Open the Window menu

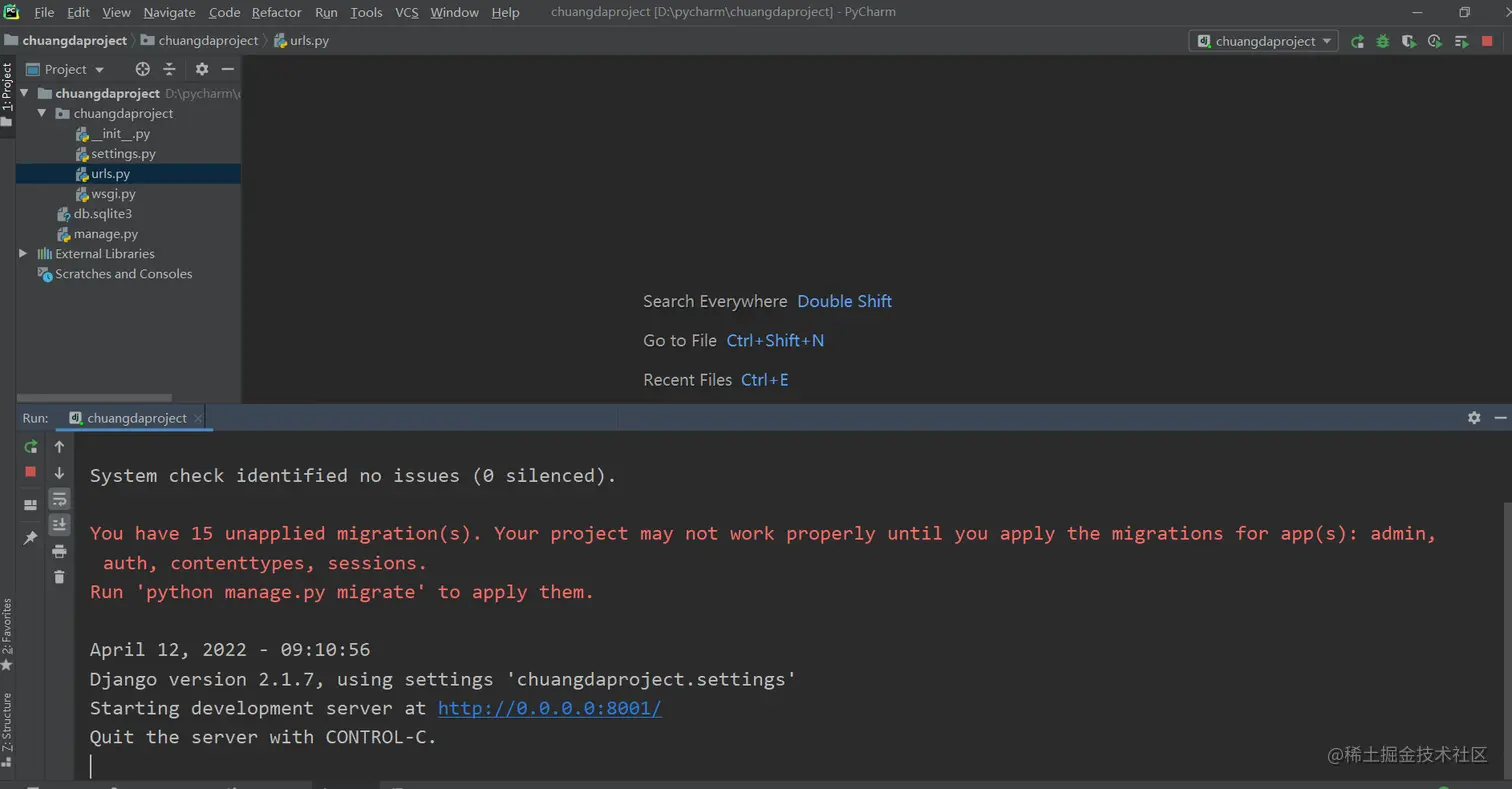[x=454, y=12]
